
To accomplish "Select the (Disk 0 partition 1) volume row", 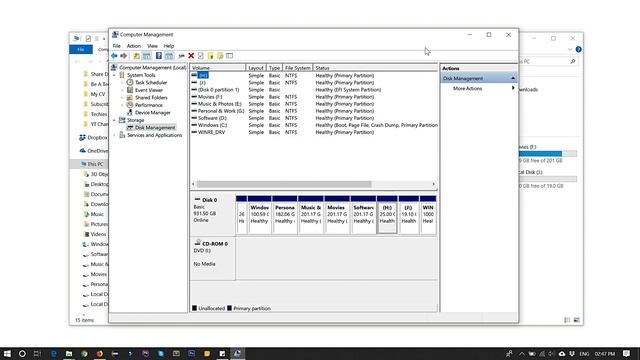I will 313,90.
